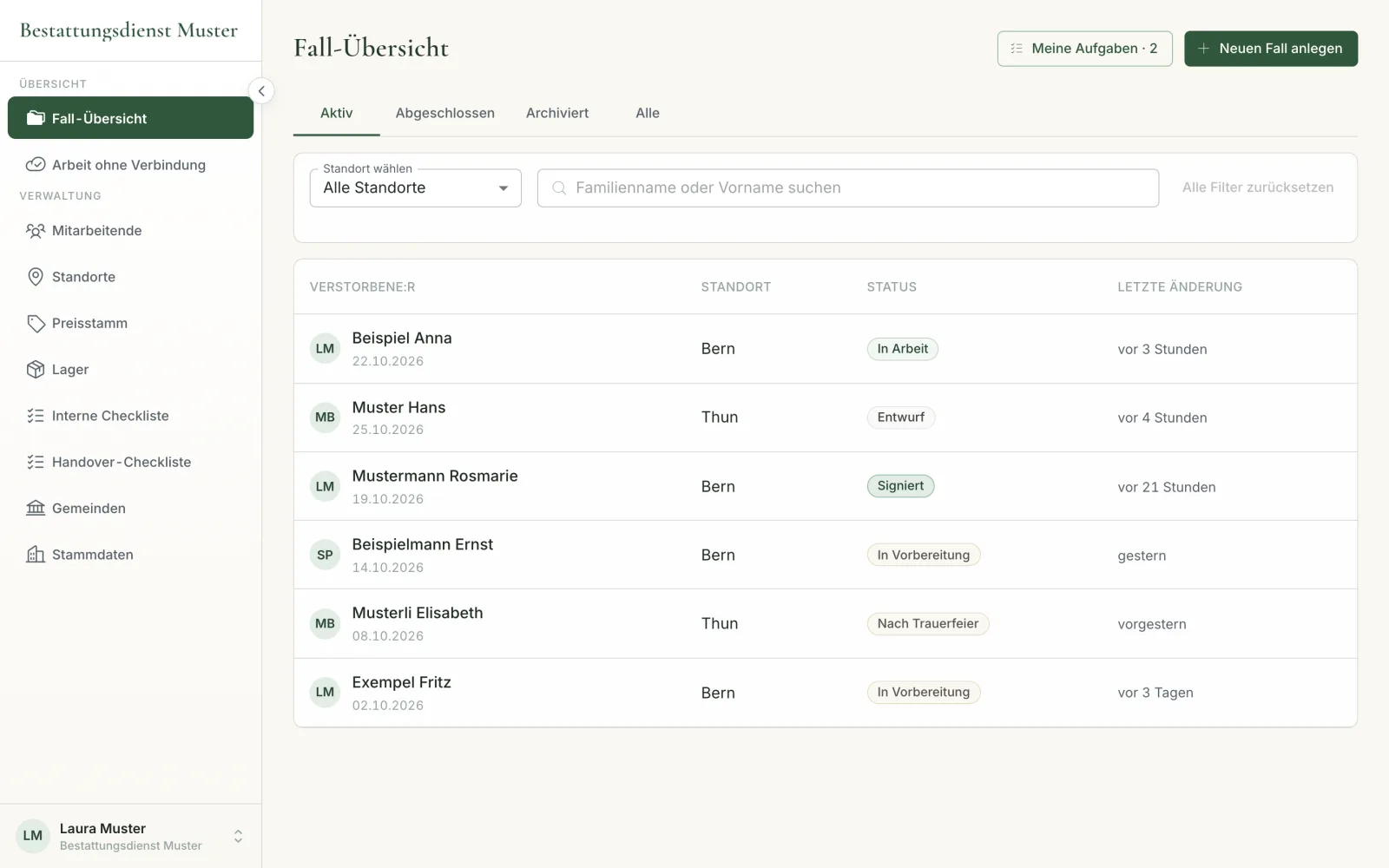1389x868 pixels.
Task: Show the Alle tab
Action: click(x=648, y=114)
